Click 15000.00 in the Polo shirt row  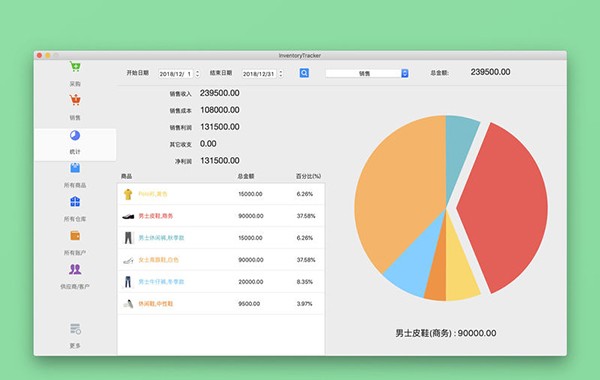click(x=250, y=194)
